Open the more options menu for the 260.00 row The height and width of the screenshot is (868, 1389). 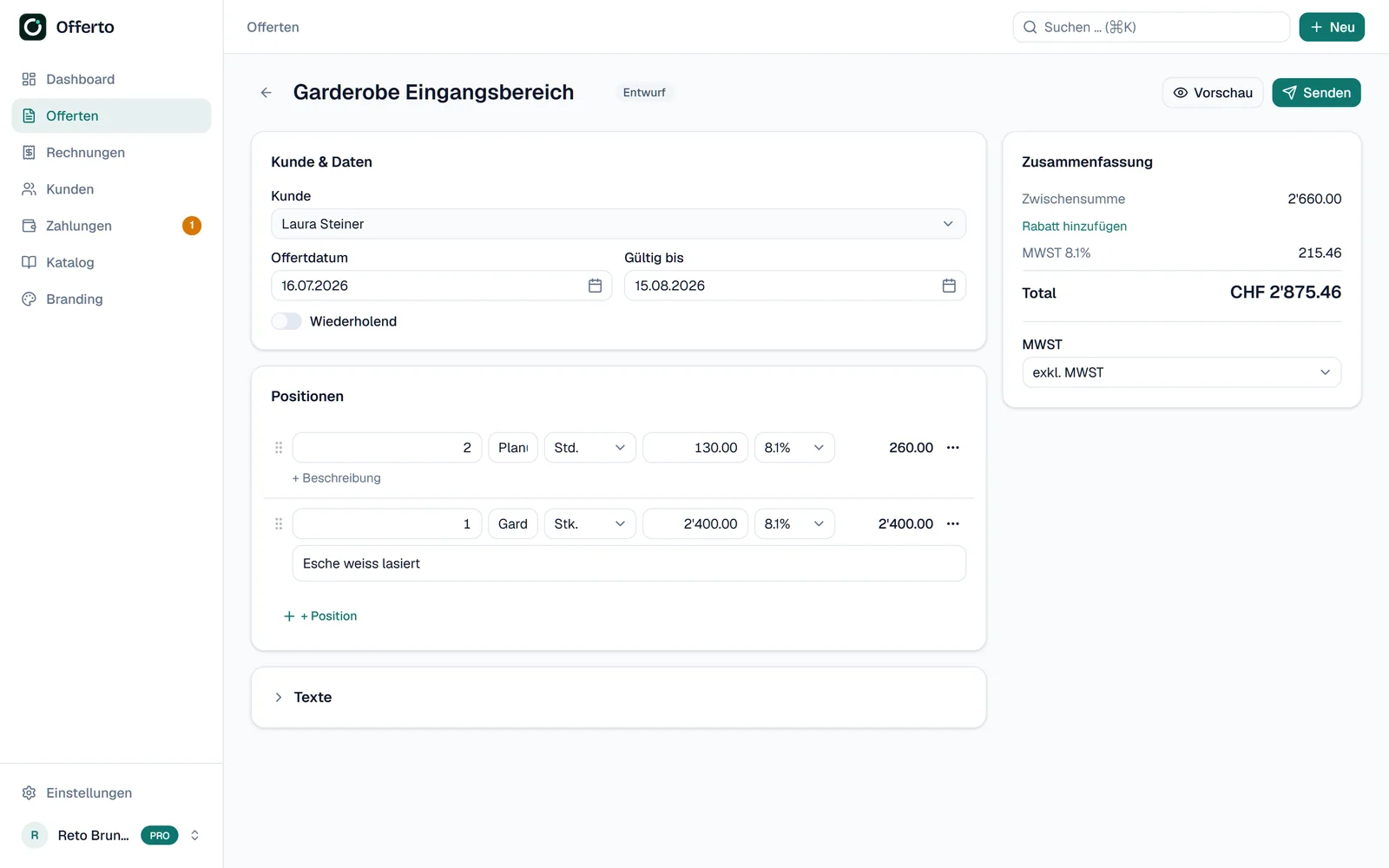953,448
